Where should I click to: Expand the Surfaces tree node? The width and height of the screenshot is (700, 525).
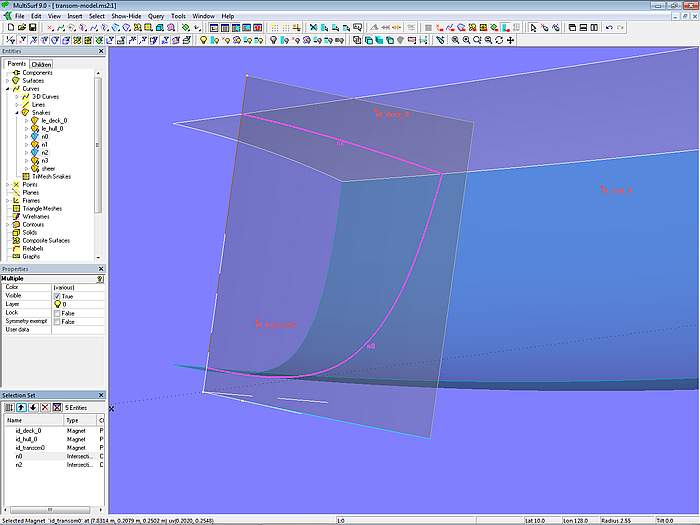(8, 80)
